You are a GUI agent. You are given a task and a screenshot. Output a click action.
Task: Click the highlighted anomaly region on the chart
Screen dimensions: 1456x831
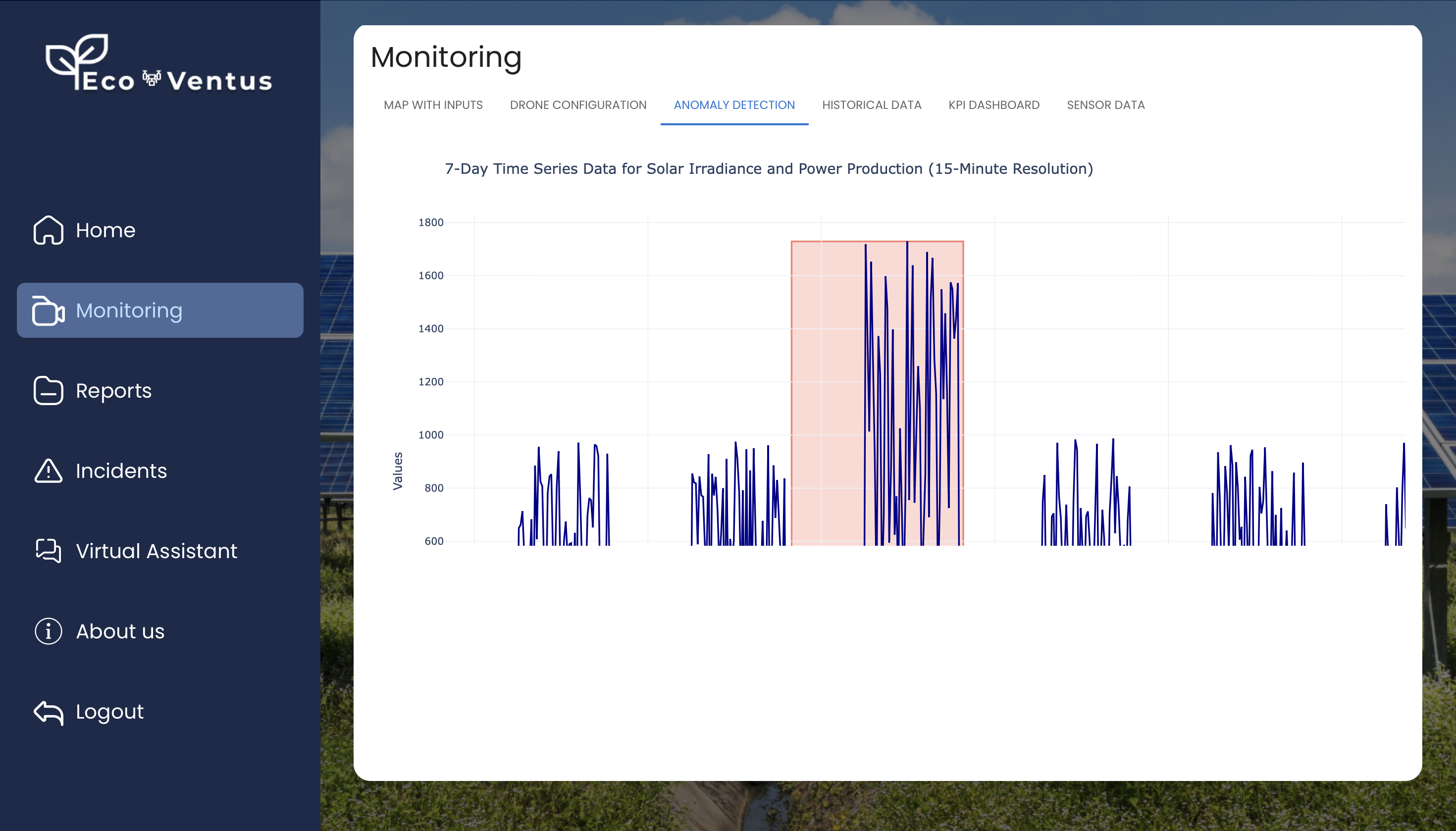click(877, 394)
